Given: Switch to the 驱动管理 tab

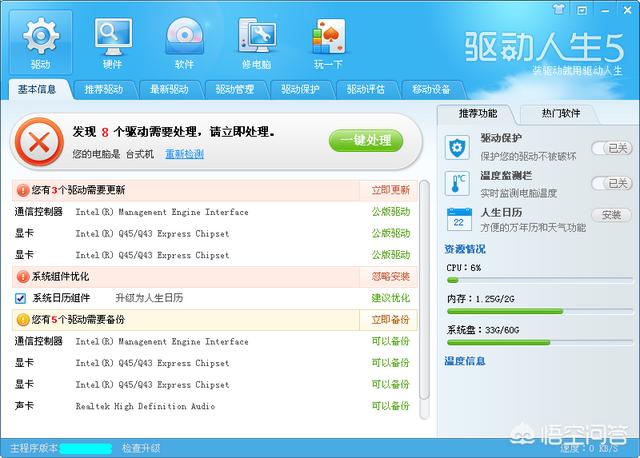Looking at the screenshot, I should [x=235, y=89].
